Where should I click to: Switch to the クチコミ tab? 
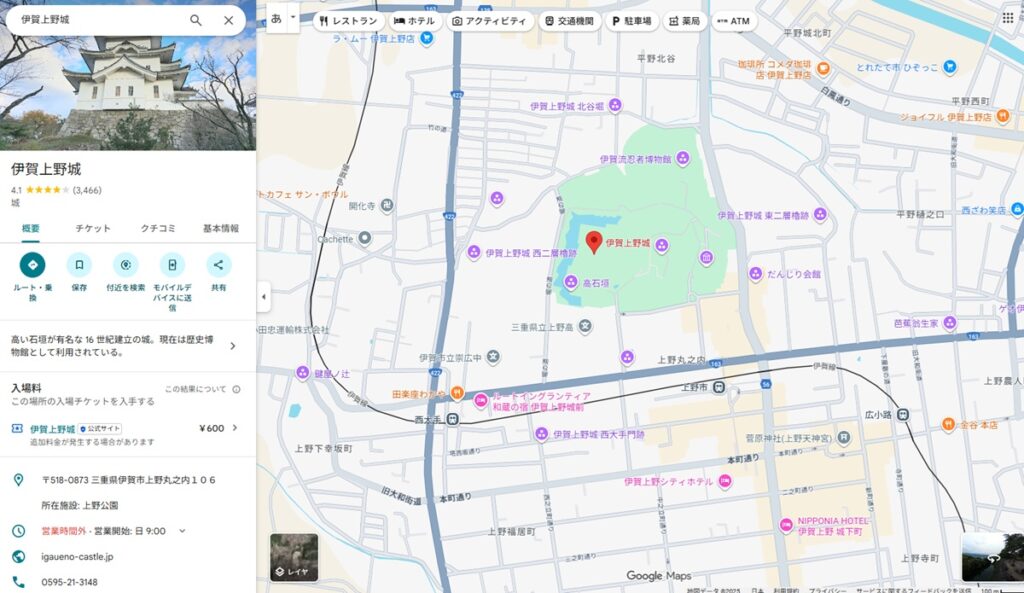159,228
